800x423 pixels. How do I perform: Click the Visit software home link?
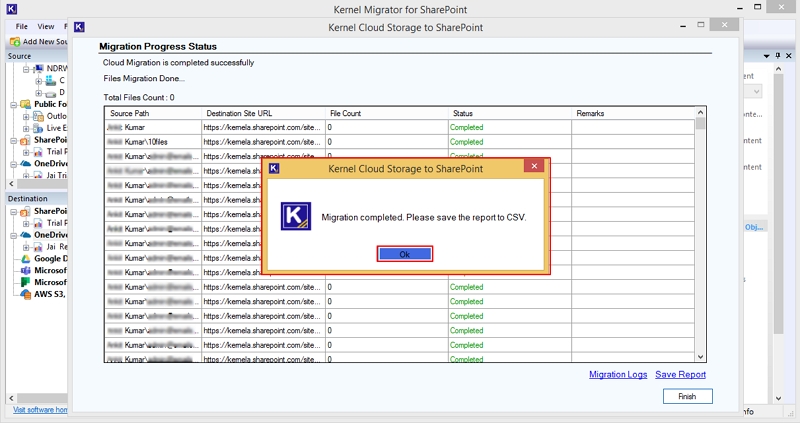(40, 410)
